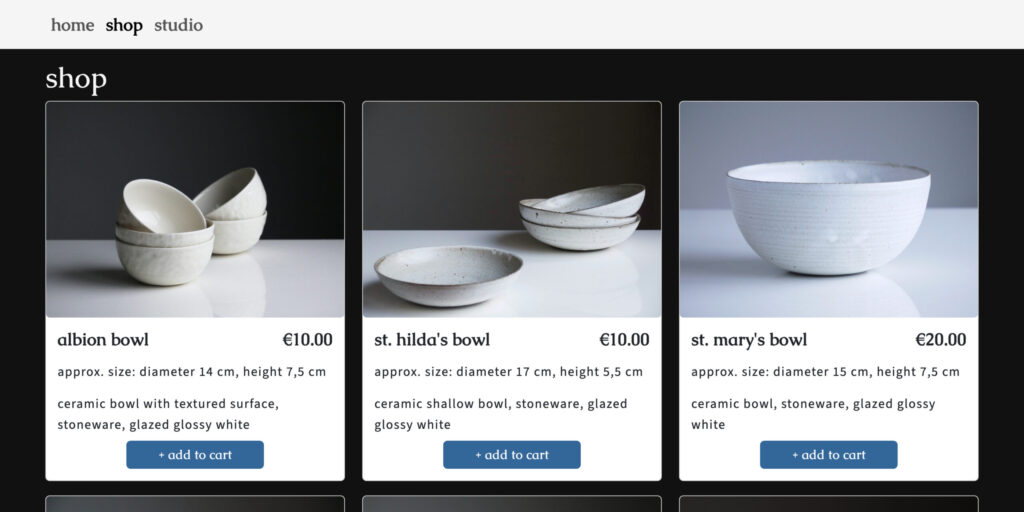Image resolution: width=1024 pixels, height=512 pixels.
Task: Click the albion bowl €10.00 price
Action: pyautogui.click(x=307, y=340)
